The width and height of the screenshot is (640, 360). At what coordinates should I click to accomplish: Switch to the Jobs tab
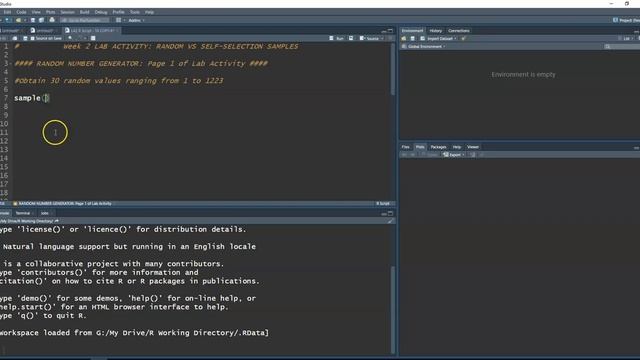45,213
